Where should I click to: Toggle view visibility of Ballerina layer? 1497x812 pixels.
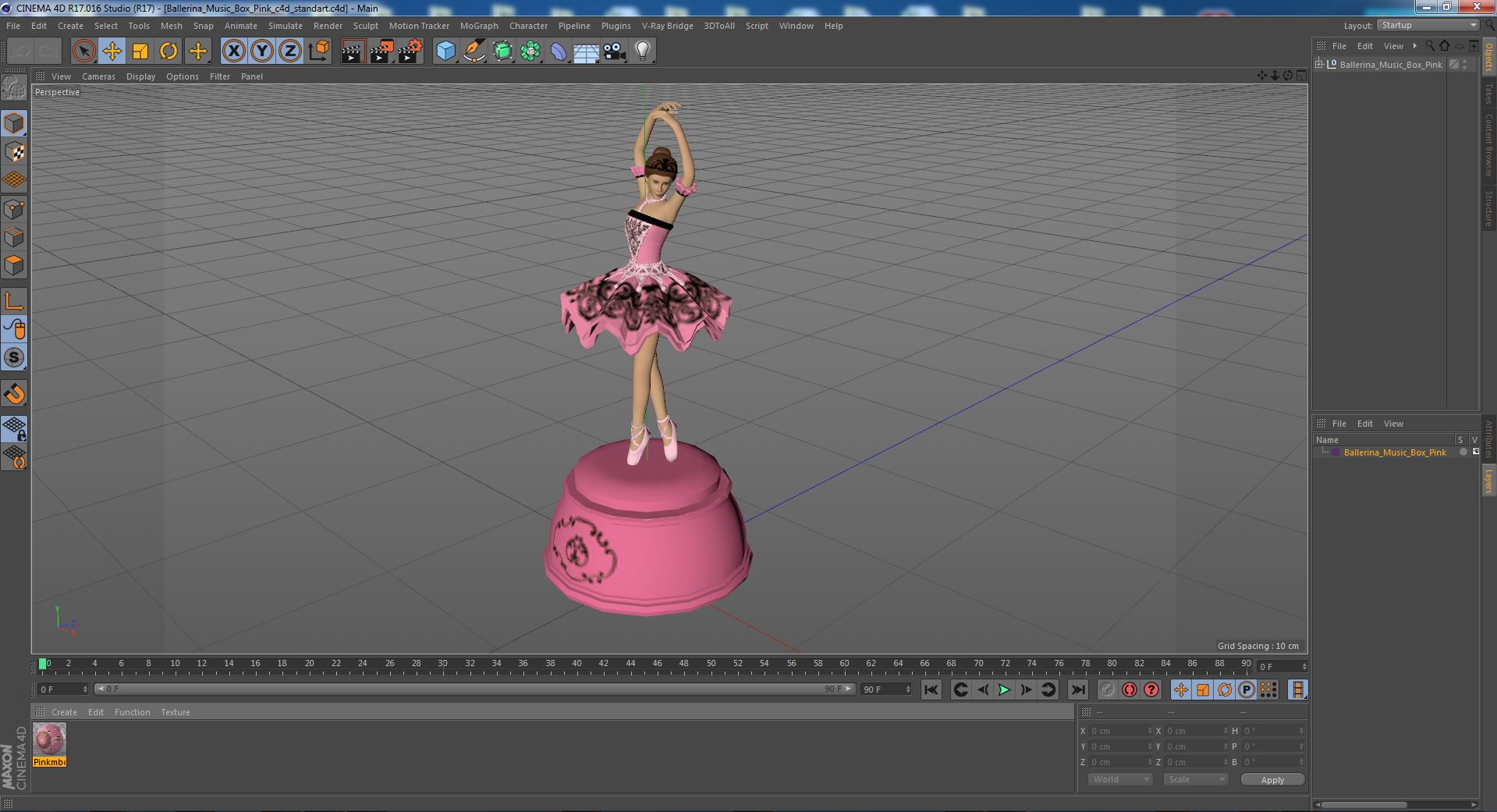point(1475,452)
